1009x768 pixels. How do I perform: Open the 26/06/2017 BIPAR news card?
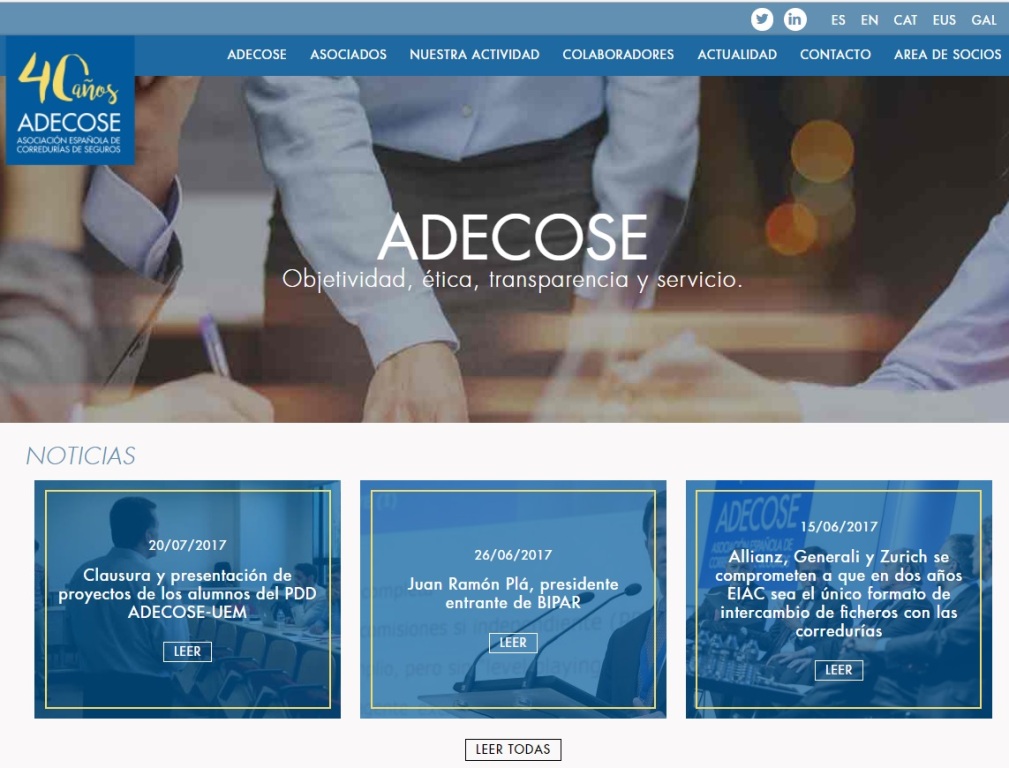click(x=513, y=599)
